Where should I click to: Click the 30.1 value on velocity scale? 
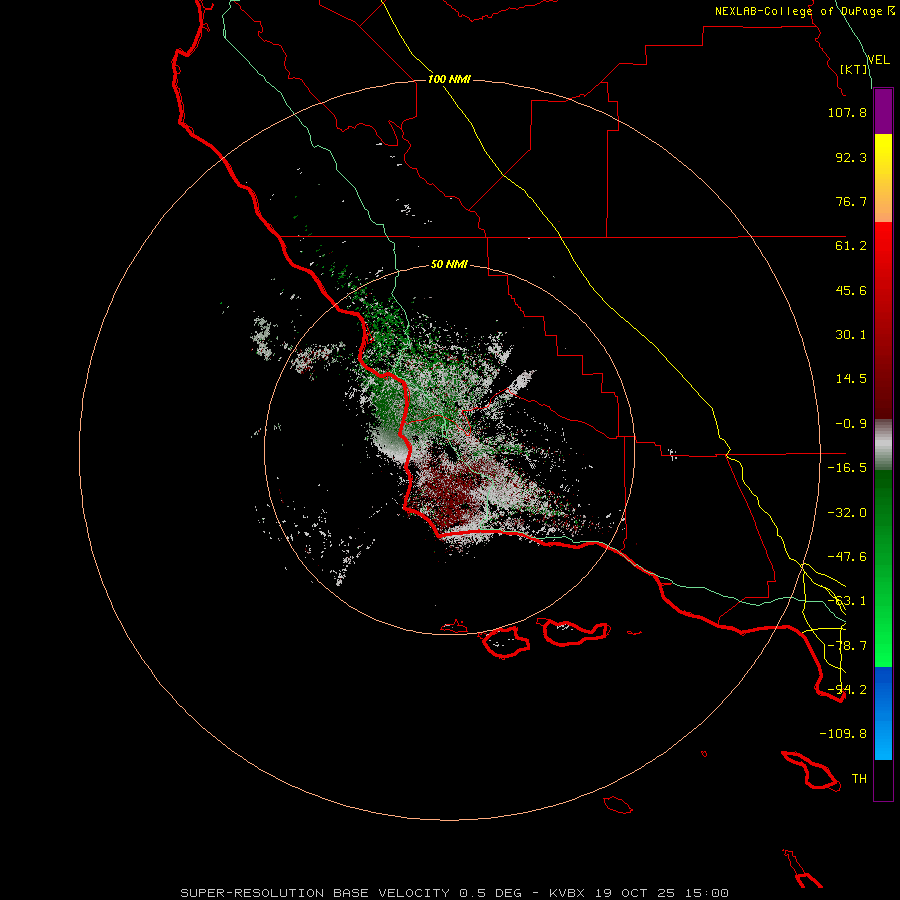(x=851, y=335)
